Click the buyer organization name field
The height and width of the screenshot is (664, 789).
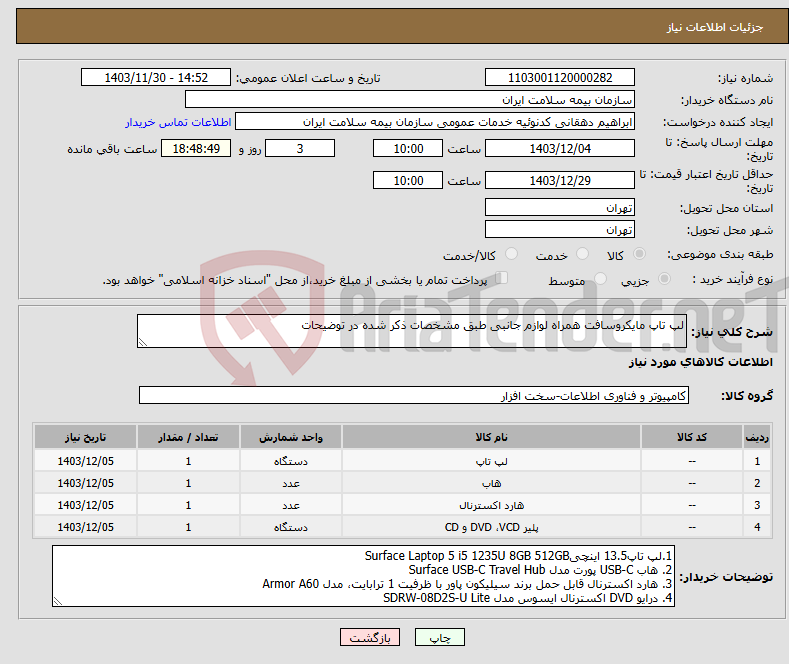(x=410, y=100)
